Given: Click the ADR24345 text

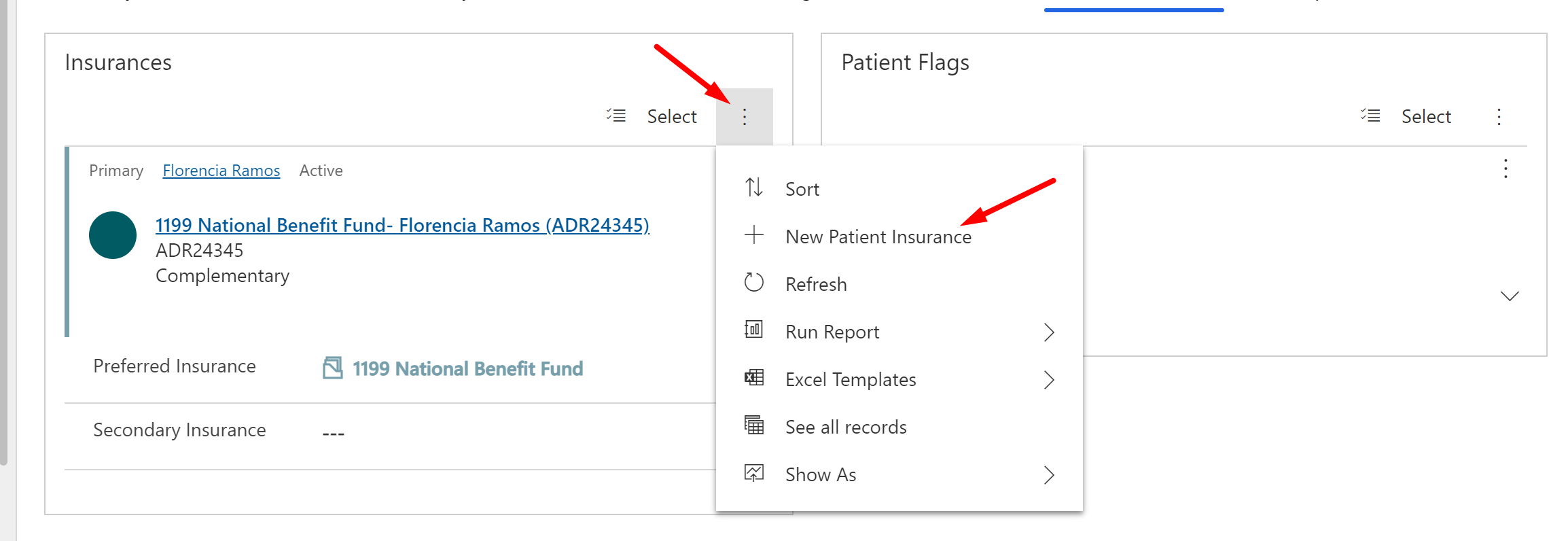Looking at the screenshot, I should point(200,251).
